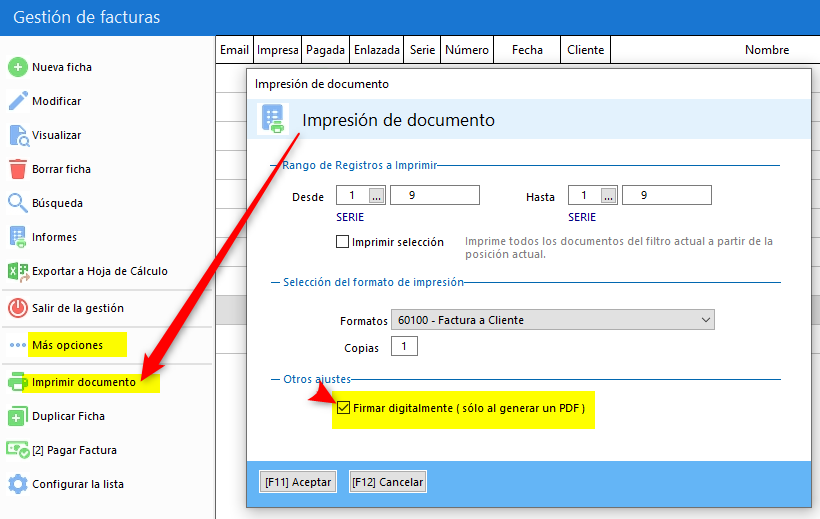Select Modificar in the sidebar
This screenshot has width=820, height=519.
(56, 101)
